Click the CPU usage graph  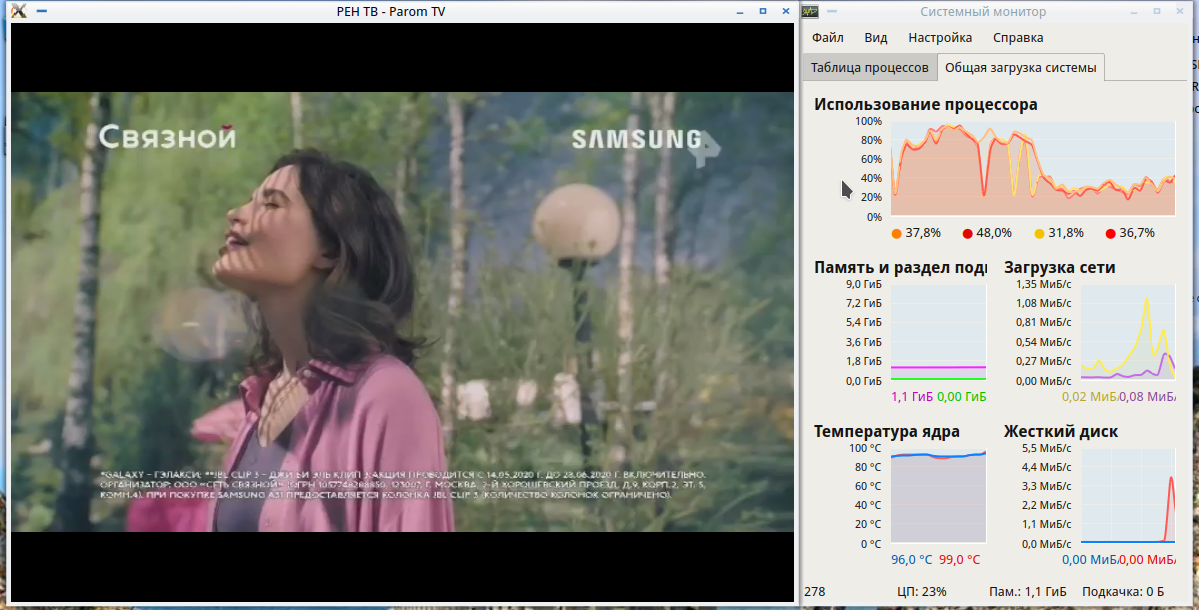pos(1032,169)
